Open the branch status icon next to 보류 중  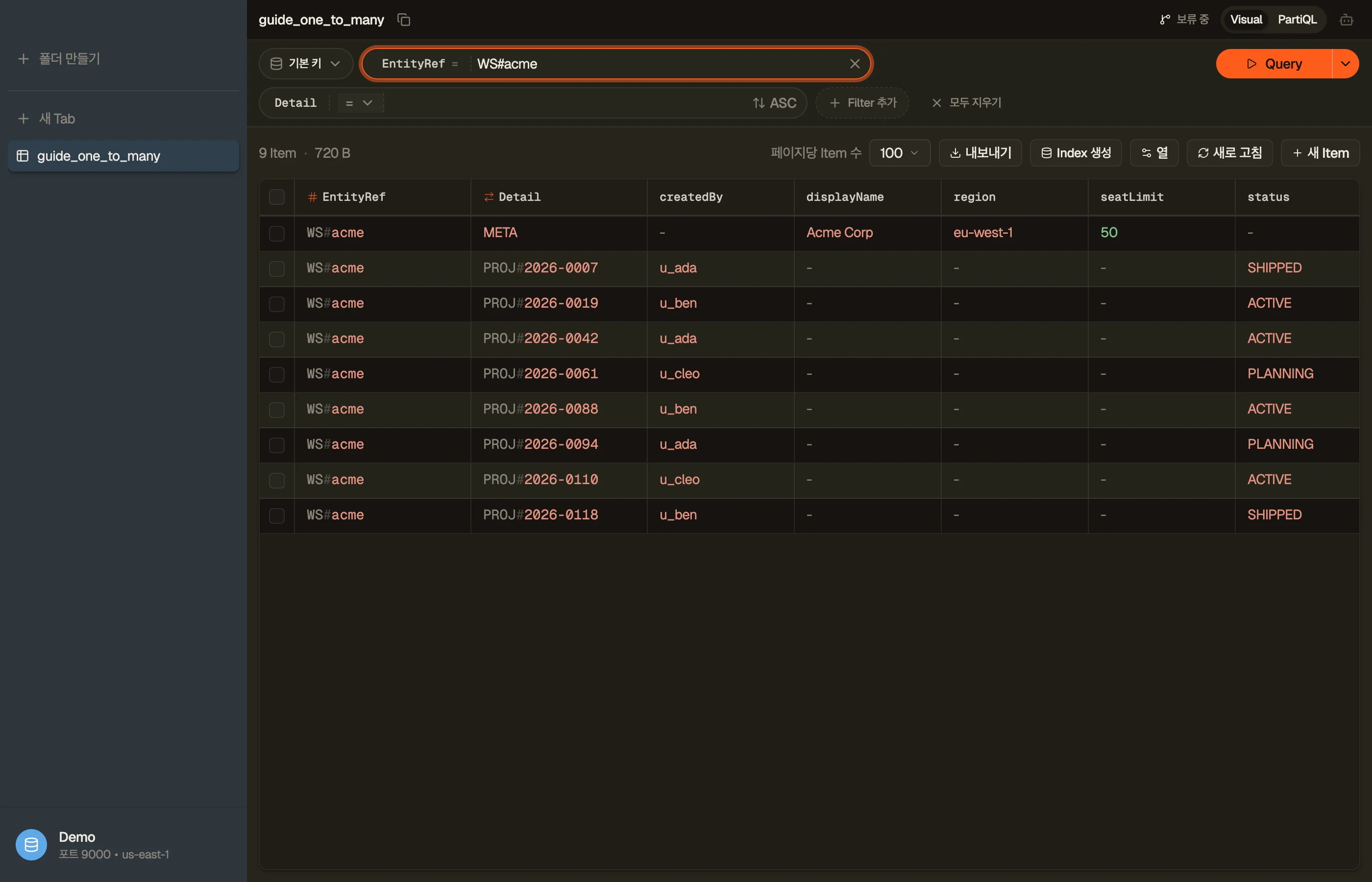point(1165,20)
